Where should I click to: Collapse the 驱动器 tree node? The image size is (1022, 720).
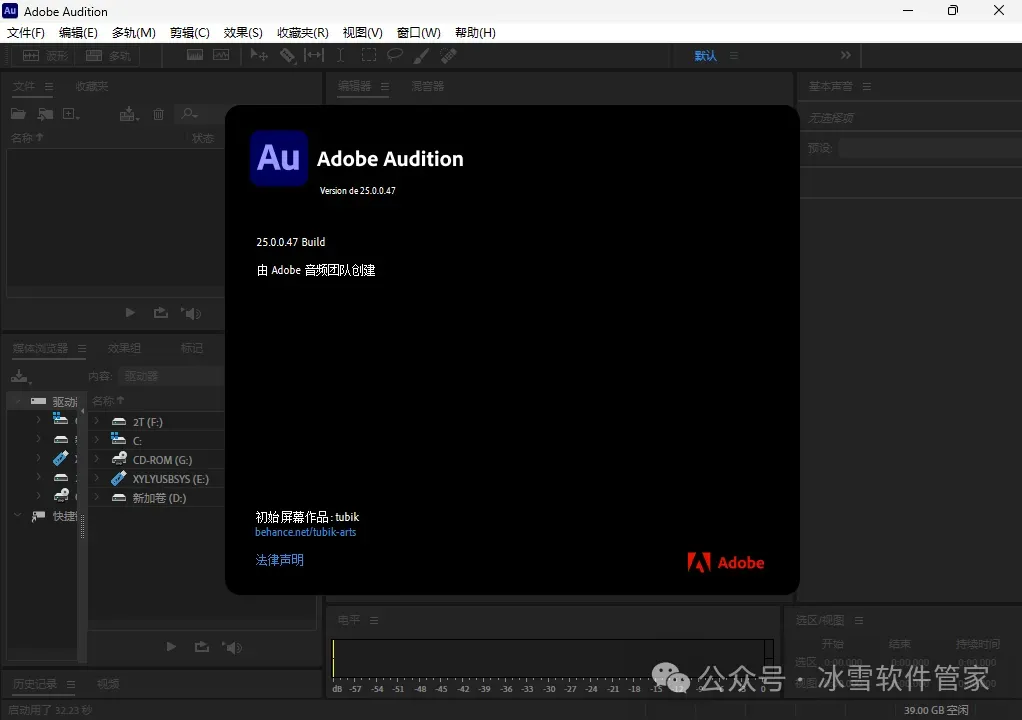point(18,401)
